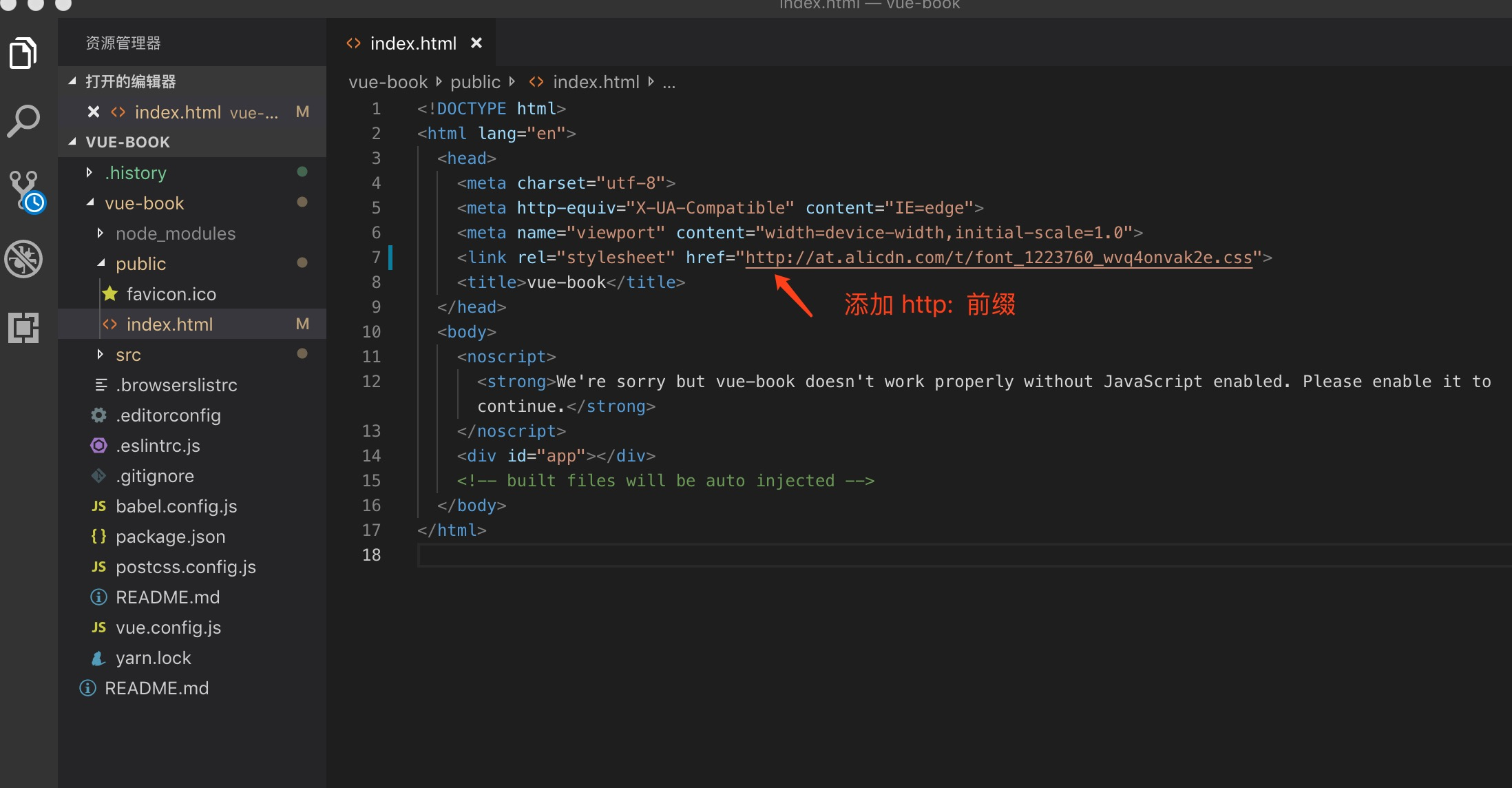
Task: Select the index.html editor tab
Action: coord(412,43)
